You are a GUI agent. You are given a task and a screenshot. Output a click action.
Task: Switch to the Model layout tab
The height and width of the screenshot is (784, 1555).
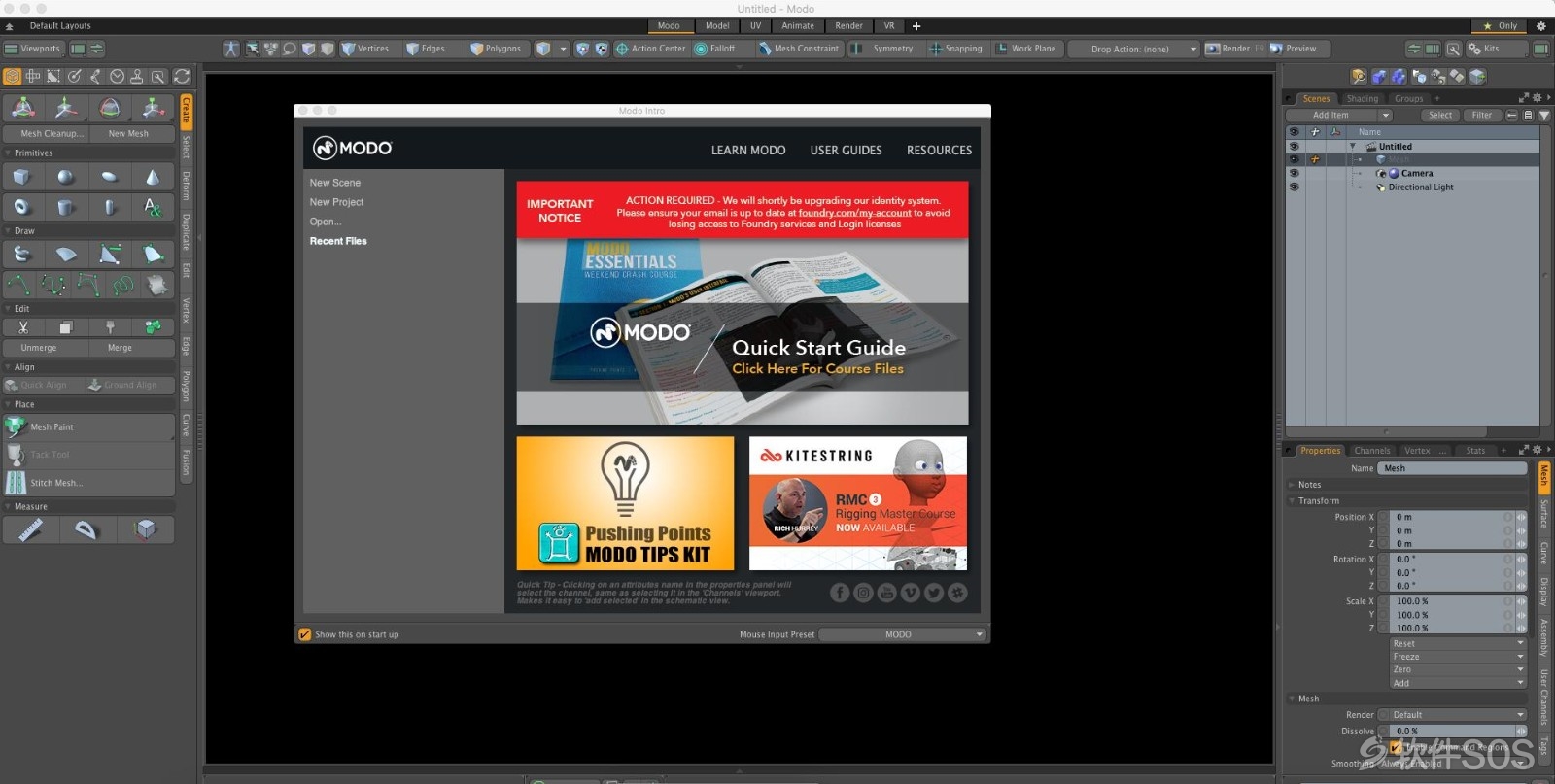coord(717,26)
